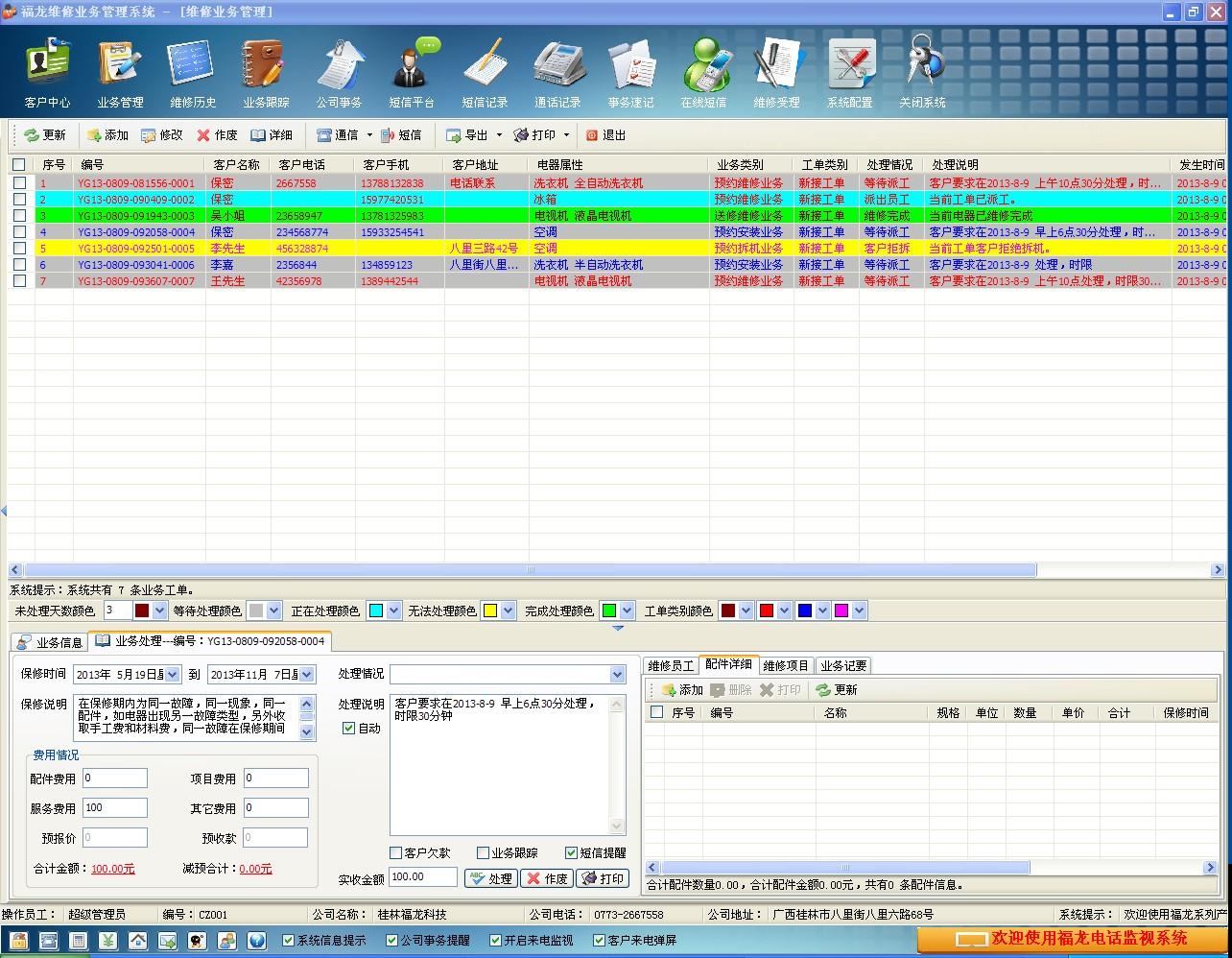Screen dimensions: 1232x958
Task: Toggle 系统信息提示 checkbox
Action: tap(288, 941)
